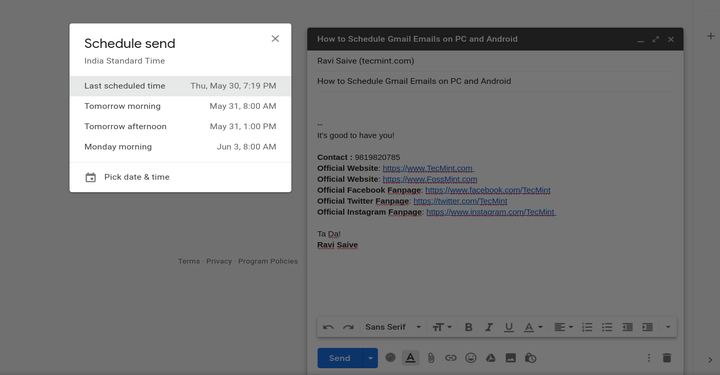
Task: Toggle underline formatting
Action: point(509,327)
